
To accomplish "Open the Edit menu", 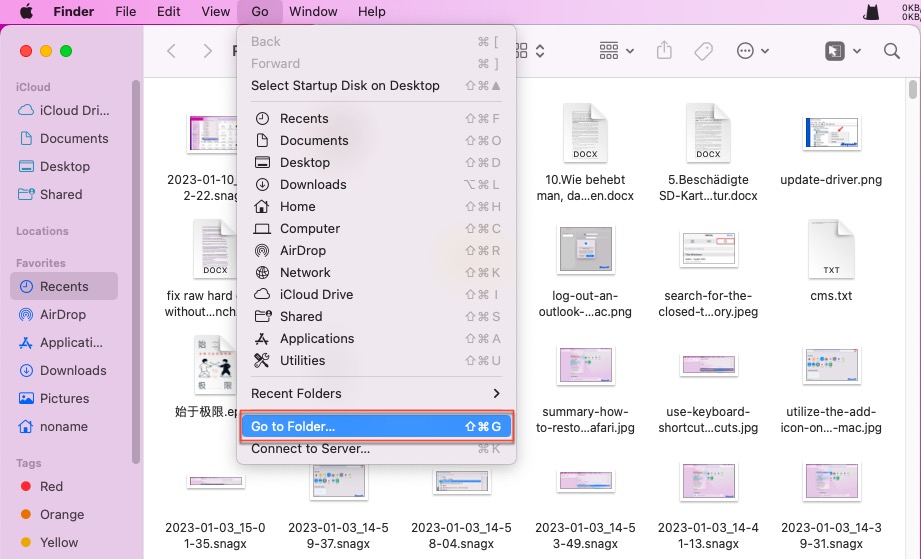I will (x=169, y=12).
